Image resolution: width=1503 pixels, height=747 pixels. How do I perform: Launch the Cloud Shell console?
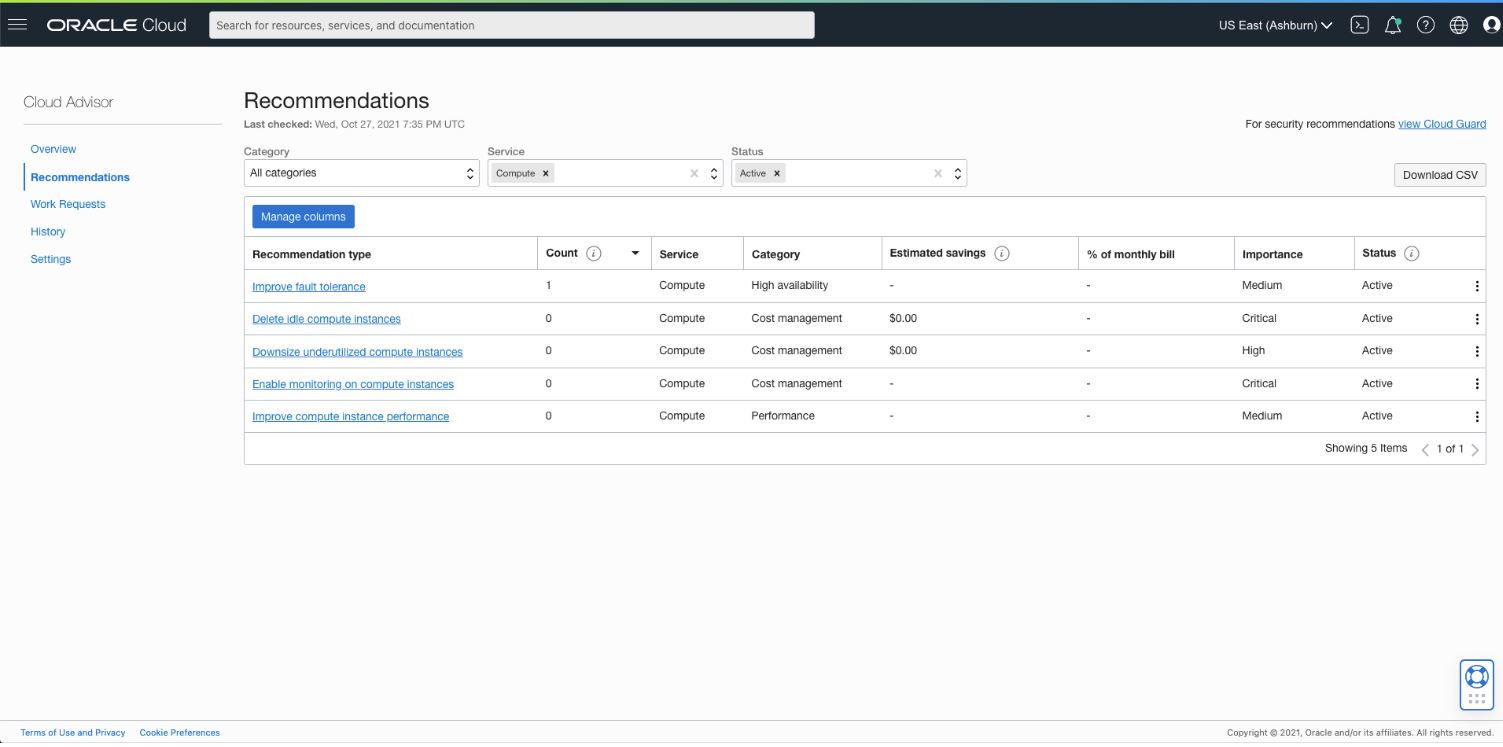(1360, 25)
